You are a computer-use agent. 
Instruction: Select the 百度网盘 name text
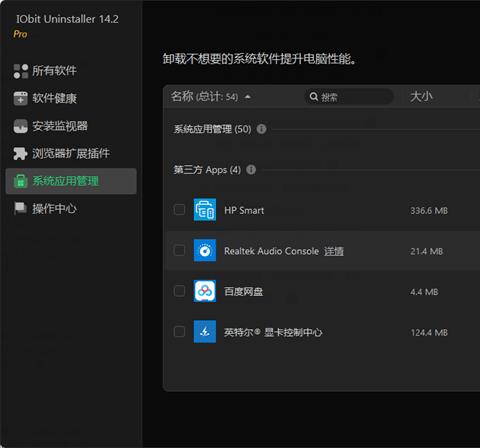click(243, 292)
